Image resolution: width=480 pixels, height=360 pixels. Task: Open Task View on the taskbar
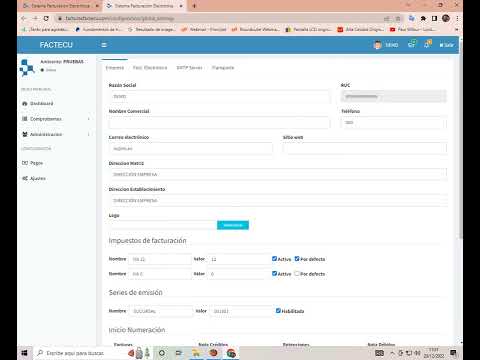pyautogui.click(x=179, y=353)
